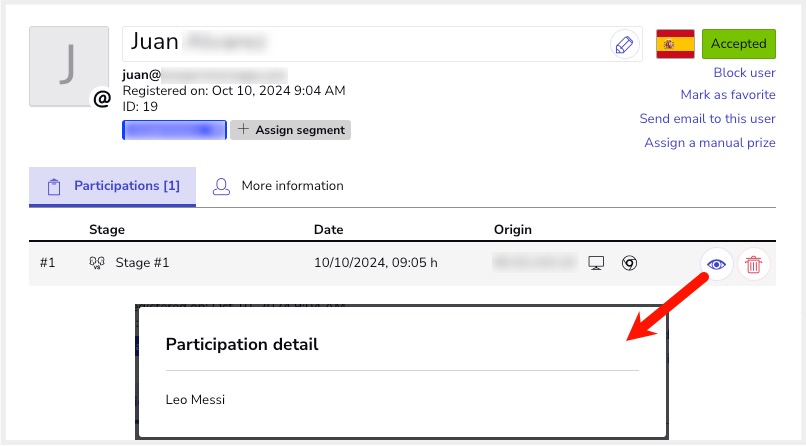View participation detail with the eye icon
The height and width of the screenshot is (446, 806).
pos(716,264)
